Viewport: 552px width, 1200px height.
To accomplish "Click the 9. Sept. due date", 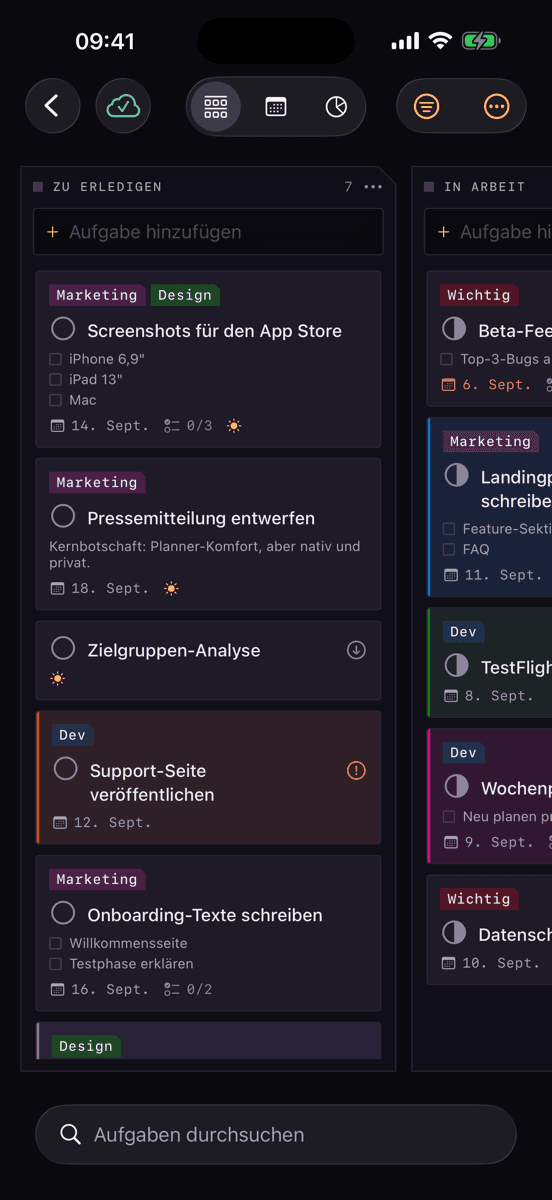I will pos(490,843).
